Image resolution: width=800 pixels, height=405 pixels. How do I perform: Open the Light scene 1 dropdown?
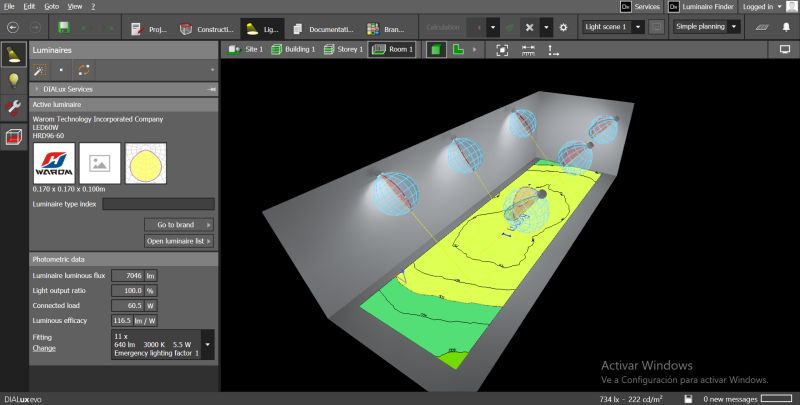point(612,27)
